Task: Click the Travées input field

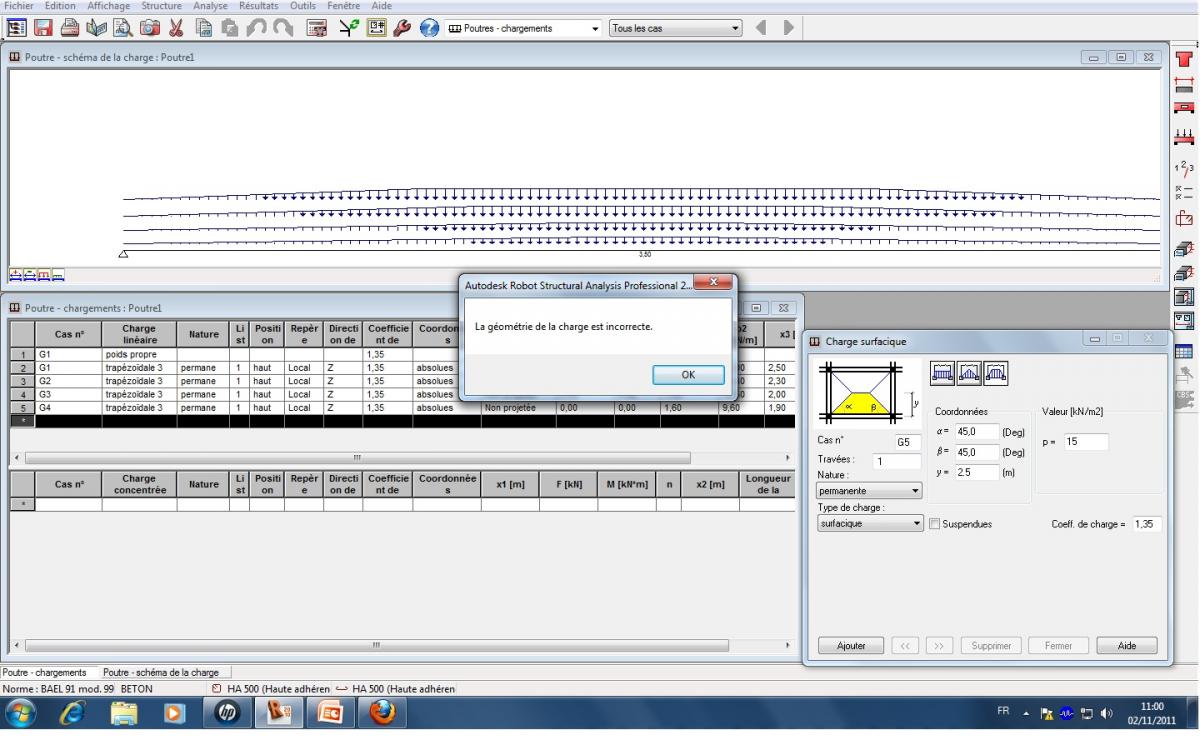Action: [898, 462]
